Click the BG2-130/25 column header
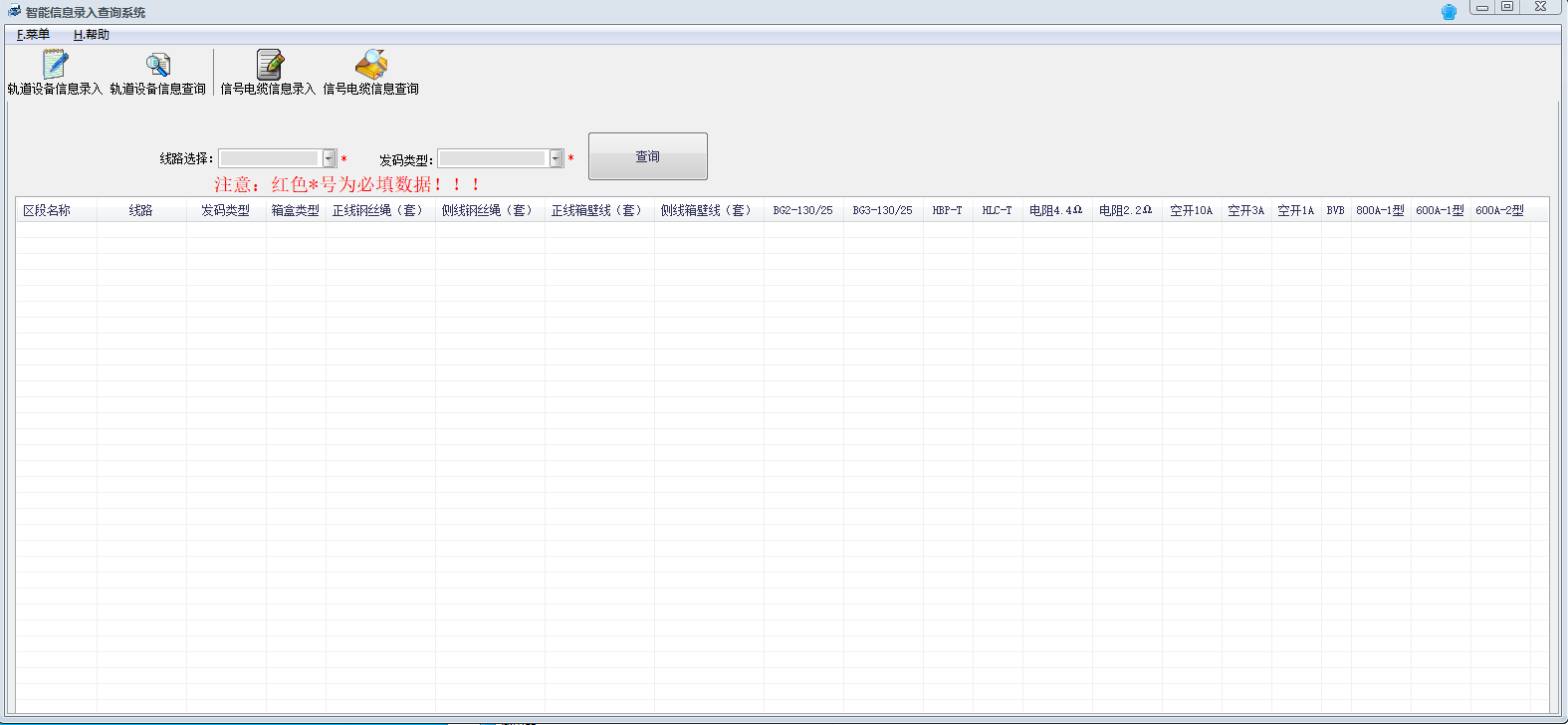The width and height of the screenshot is (1568, 725). pyautogui.click(x=803, y=210)
